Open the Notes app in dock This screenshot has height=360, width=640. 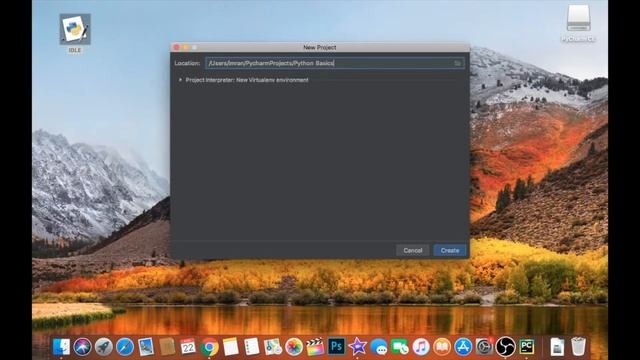click(231, 347)
